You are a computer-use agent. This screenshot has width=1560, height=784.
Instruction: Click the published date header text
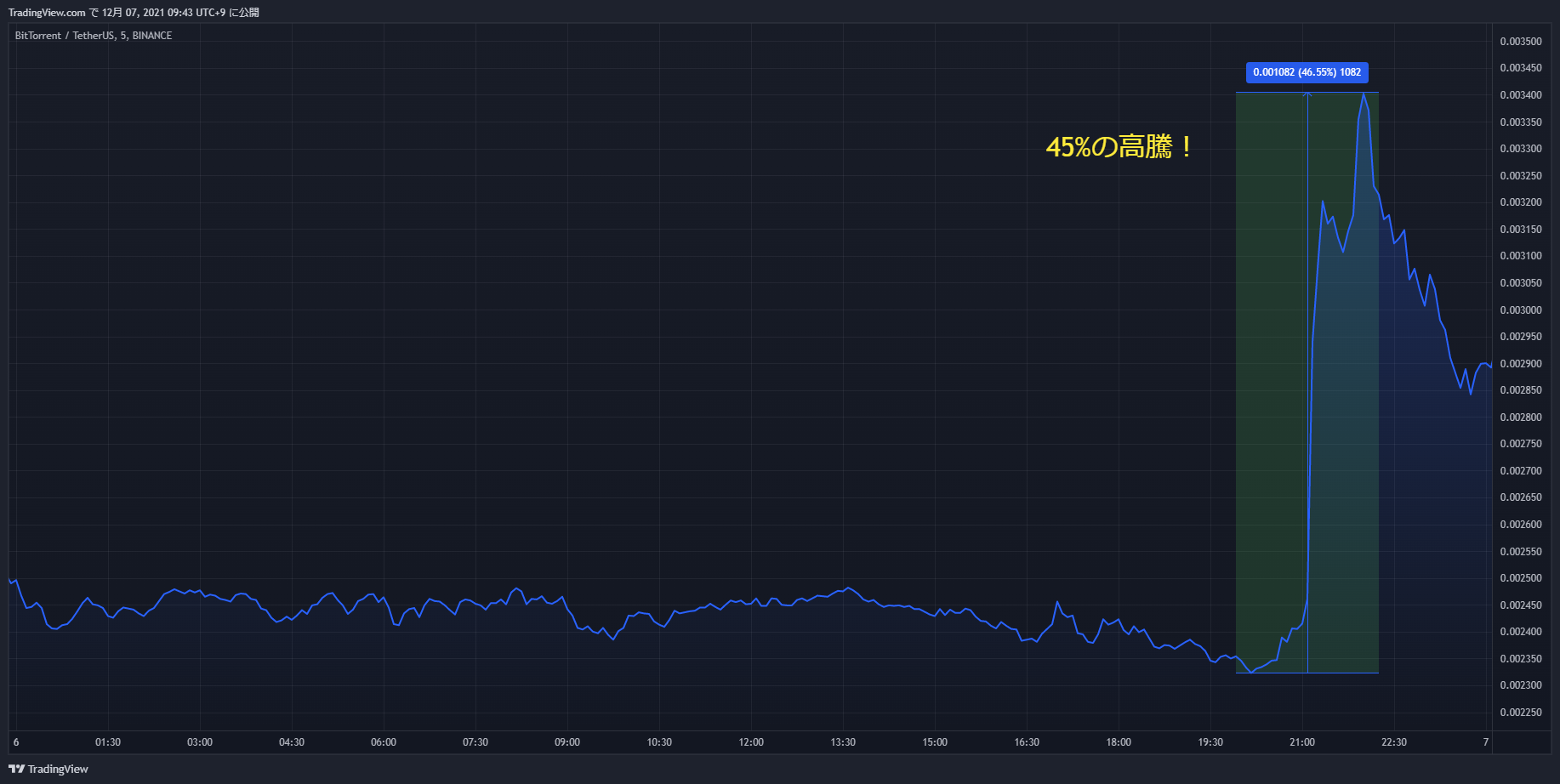(134, 13)
